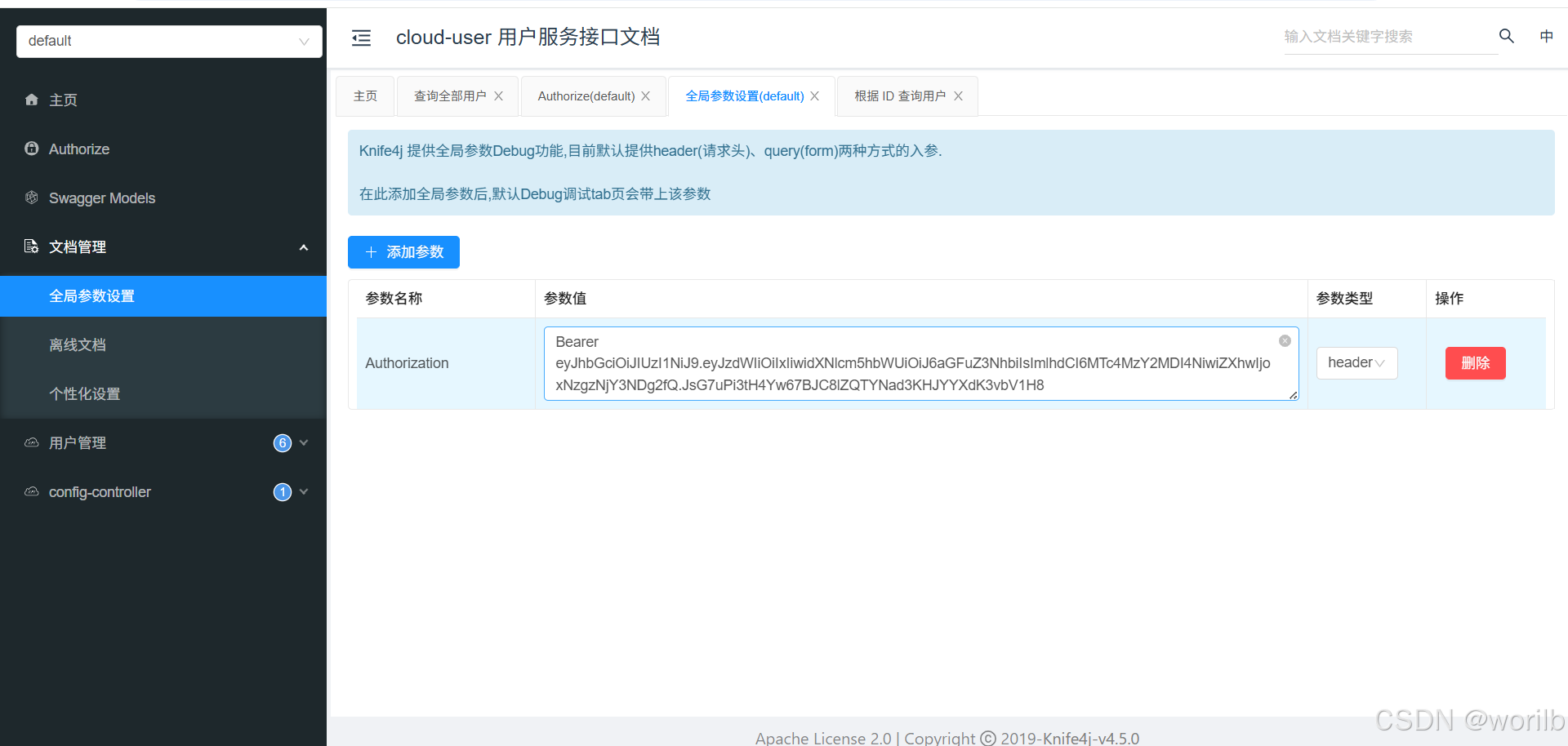
Task: Click the Apache License 2.0 footer text
Action: click(x=823, y=738)
